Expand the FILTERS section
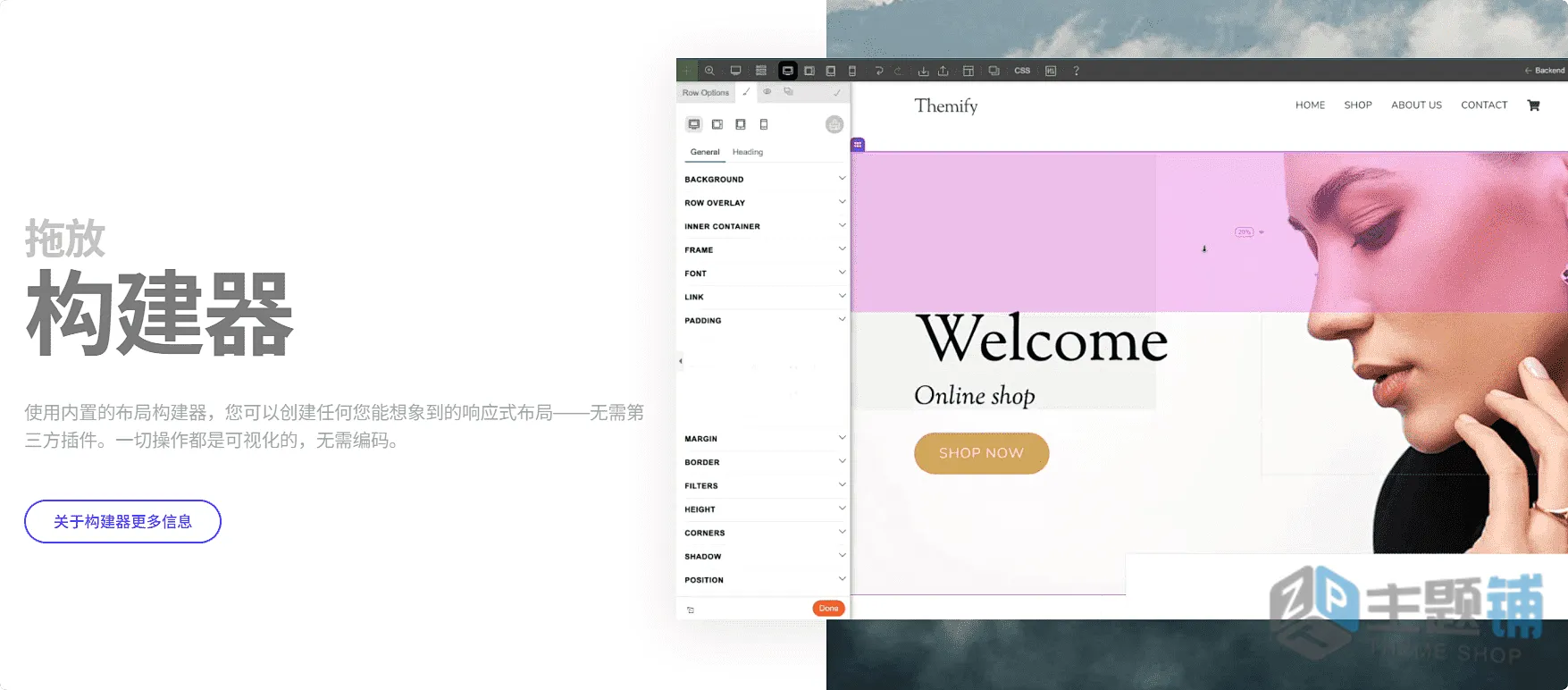 pyautogui.click(x=764, y=485)
